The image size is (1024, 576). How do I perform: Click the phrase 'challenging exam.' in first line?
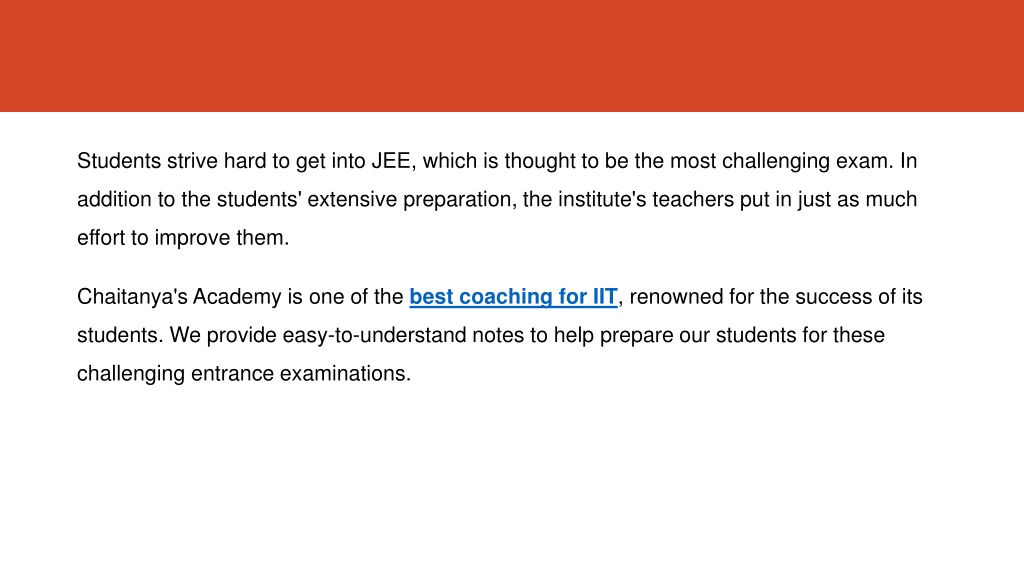pos(808,161)
